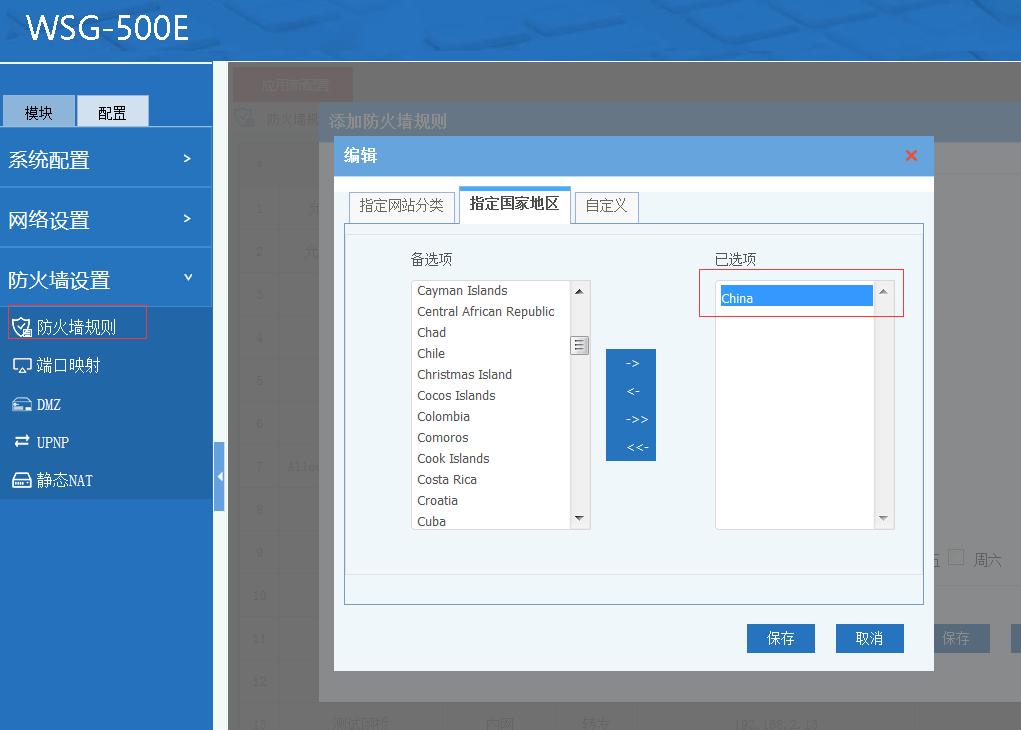Remove selected country with single left arrow
Viewport: 1021px width, 730px height.
click(631, 392)
